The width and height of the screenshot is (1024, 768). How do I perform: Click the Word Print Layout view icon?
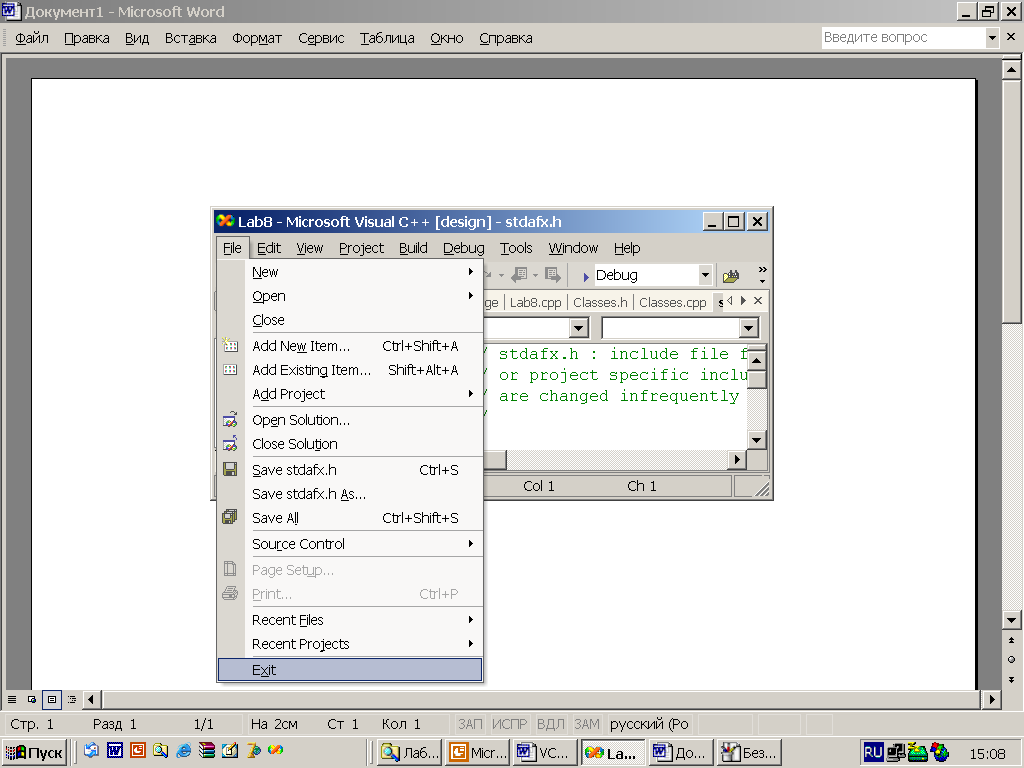click(x=52, y=699)
